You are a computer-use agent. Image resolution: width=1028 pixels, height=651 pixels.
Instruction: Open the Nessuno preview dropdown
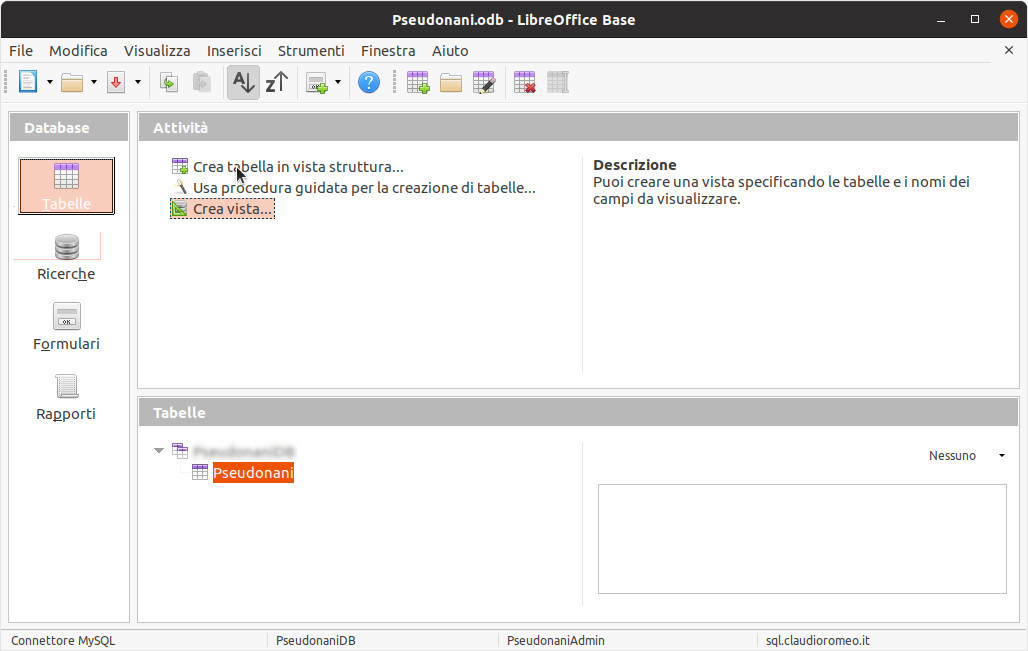[966, 456]
